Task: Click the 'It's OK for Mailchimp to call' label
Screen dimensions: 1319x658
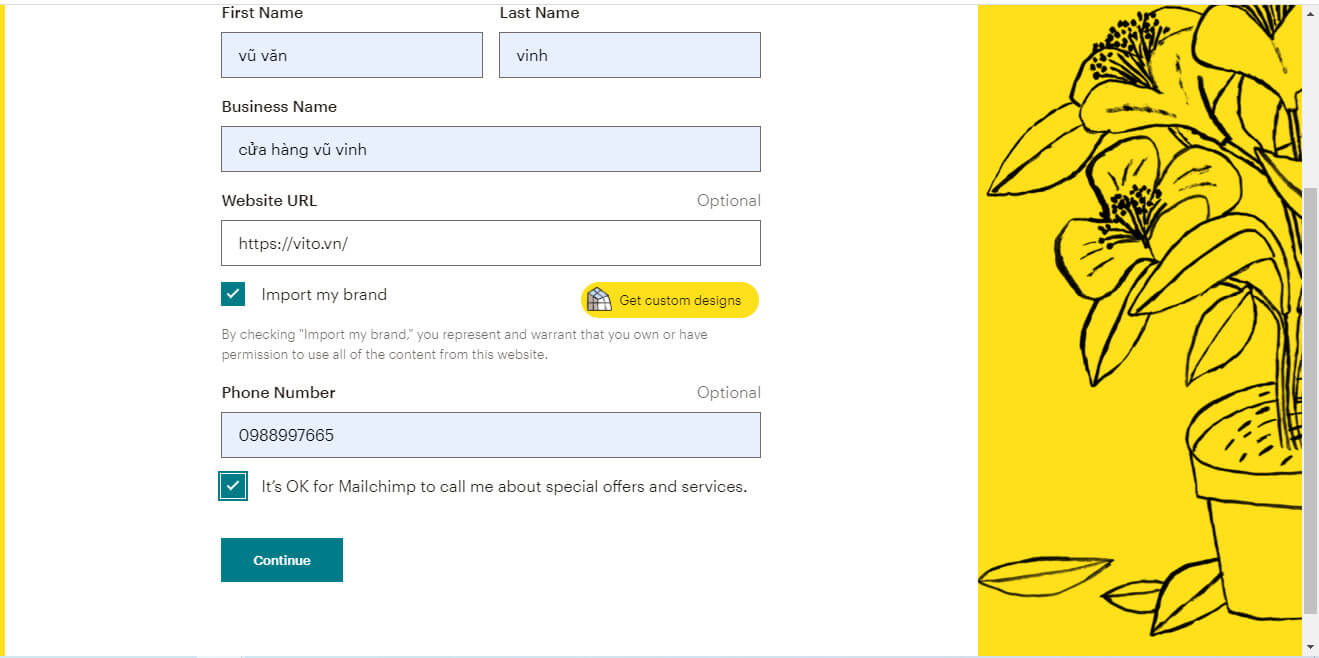Action: pyautogui.click(x=504, y=487)
